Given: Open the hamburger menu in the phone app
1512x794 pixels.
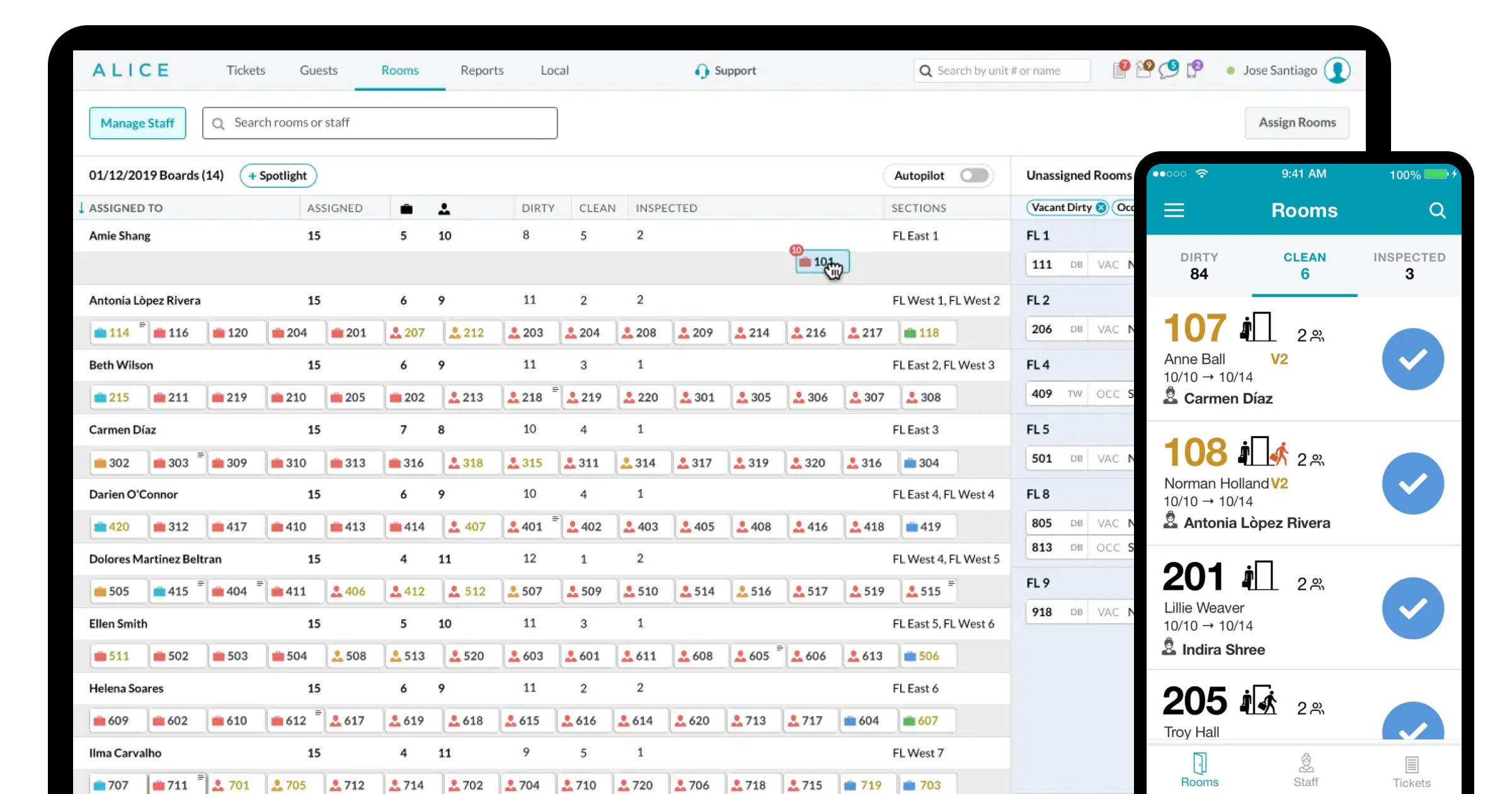Looking at the screenshot, I should [x=1174, y=210].
